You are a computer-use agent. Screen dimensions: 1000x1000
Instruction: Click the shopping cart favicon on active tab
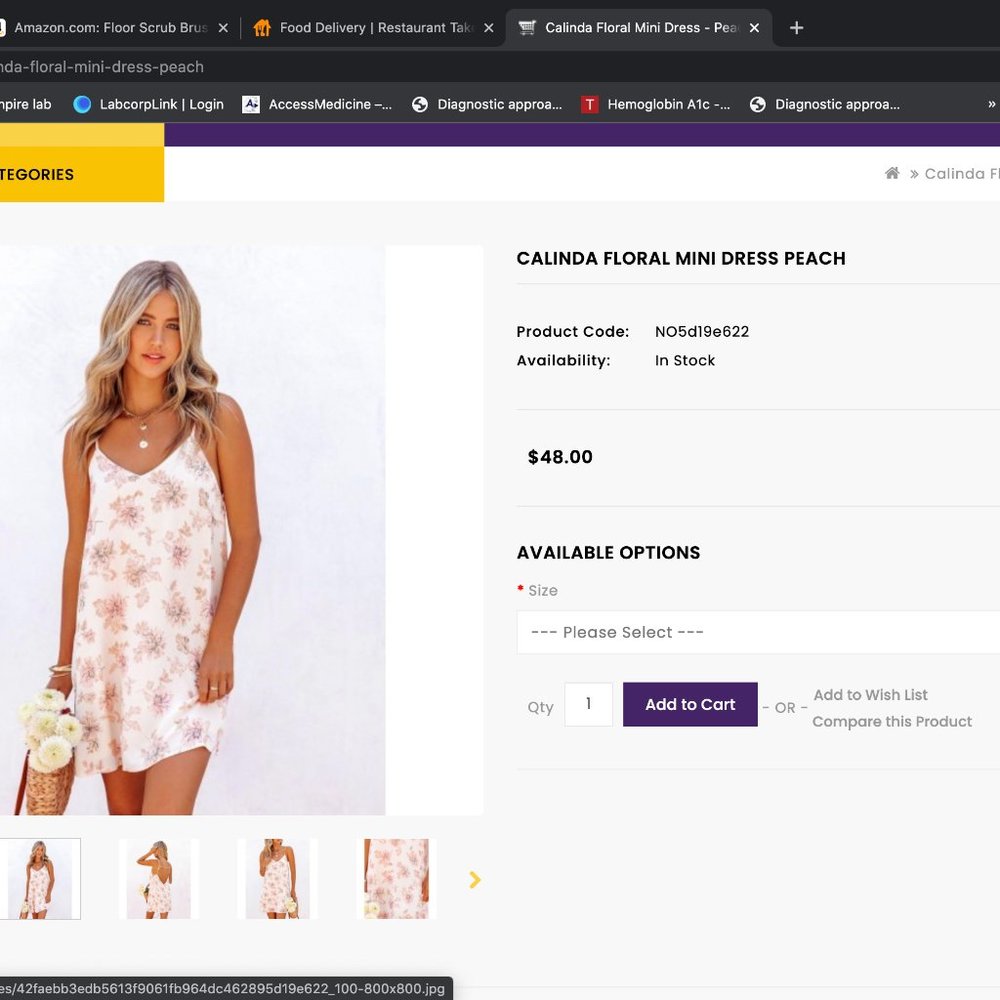527,27
